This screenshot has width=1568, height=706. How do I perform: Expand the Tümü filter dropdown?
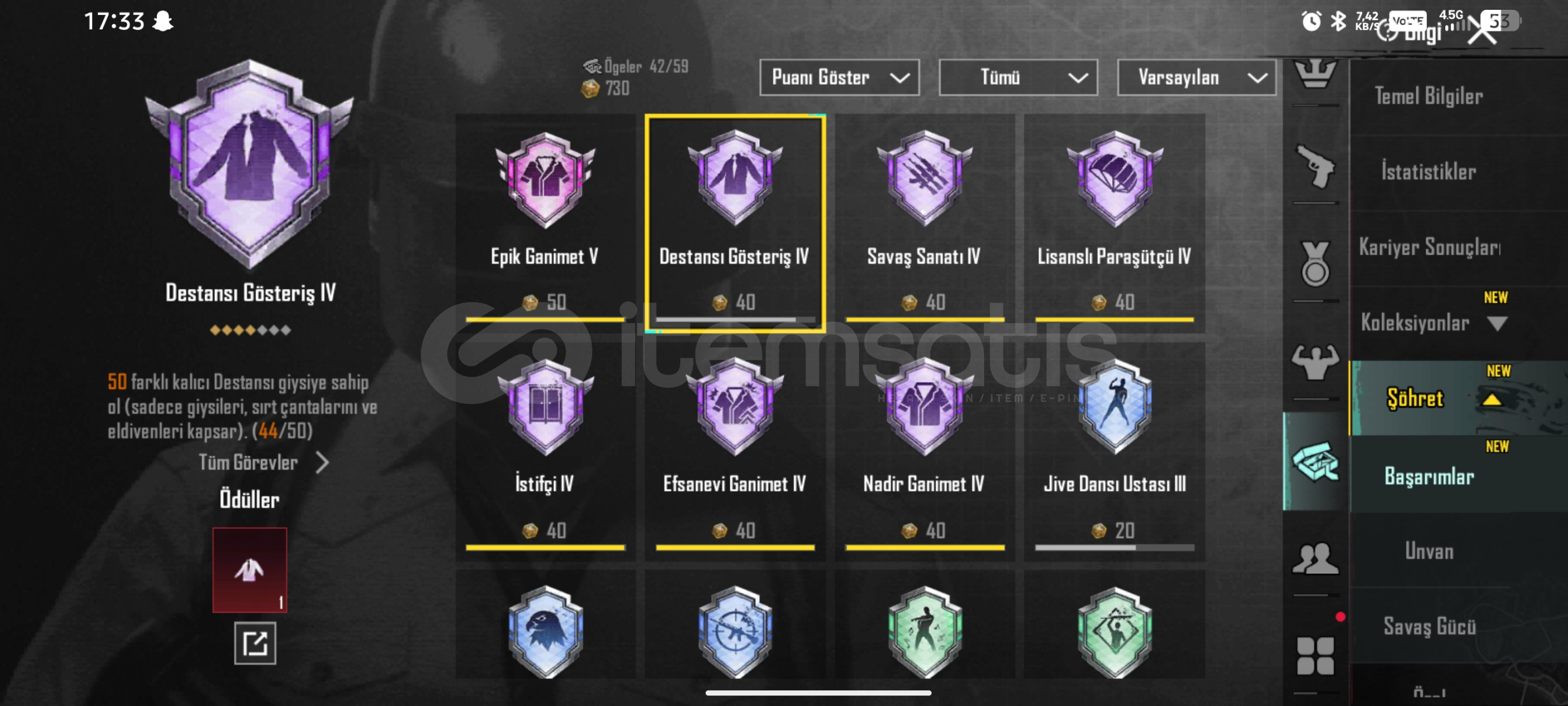[x=1019, y=78]
